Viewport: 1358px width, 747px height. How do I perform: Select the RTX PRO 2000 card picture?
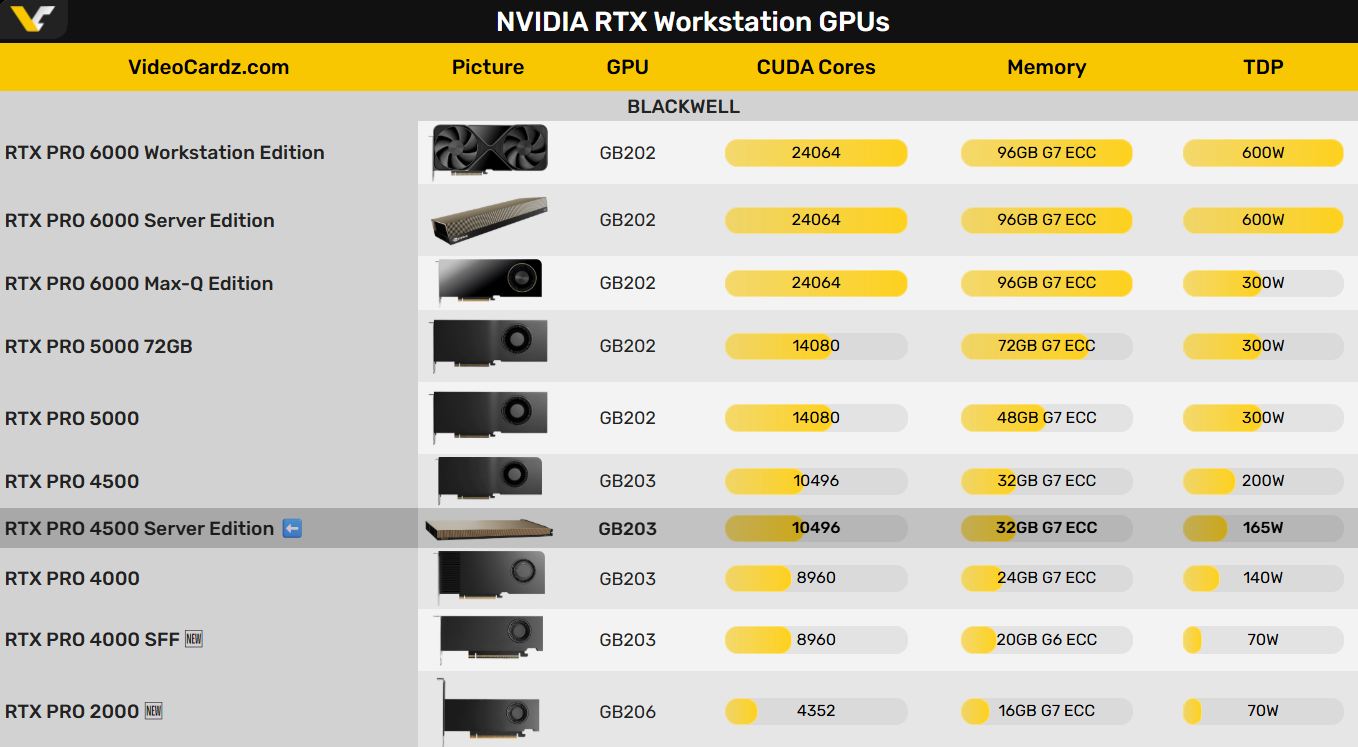pyautogui.click(x=489, y=711)
